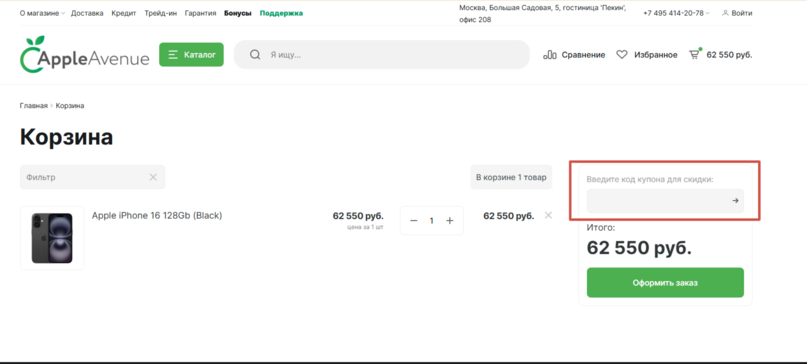Open the Гарантия page
The width and height of the screenshot is (807, 364).
(x=200, y=13)
